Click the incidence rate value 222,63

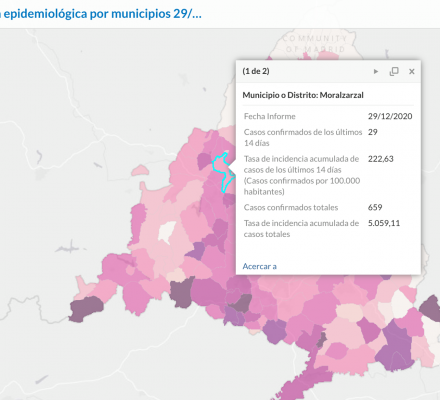(x=381, y=159)
